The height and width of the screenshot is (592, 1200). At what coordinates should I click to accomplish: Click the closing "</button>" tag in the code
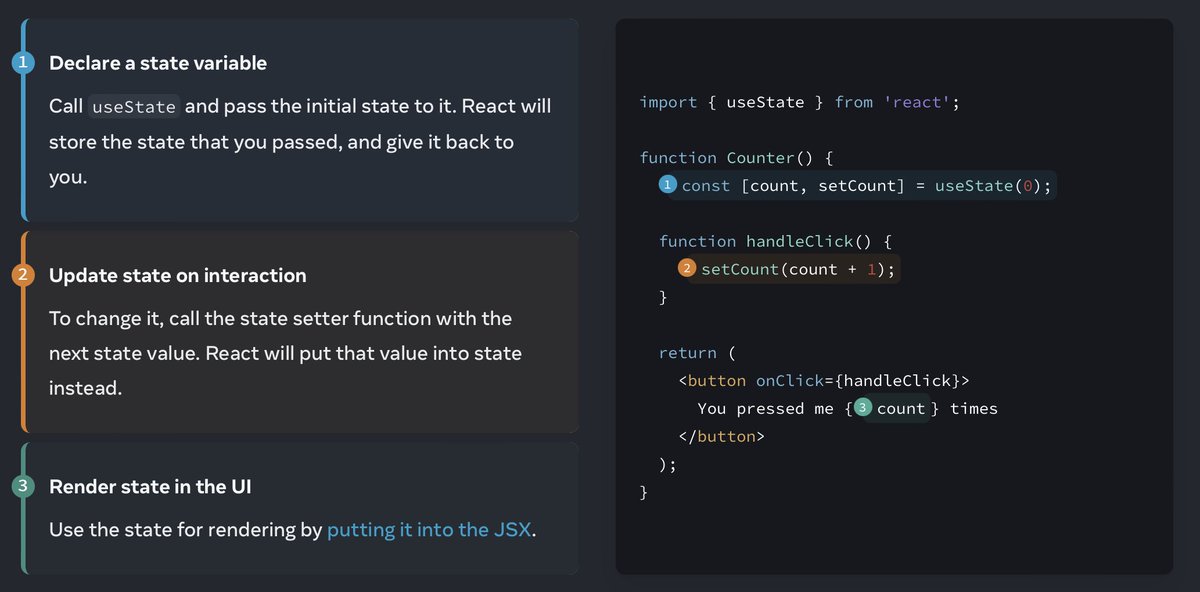721,436
